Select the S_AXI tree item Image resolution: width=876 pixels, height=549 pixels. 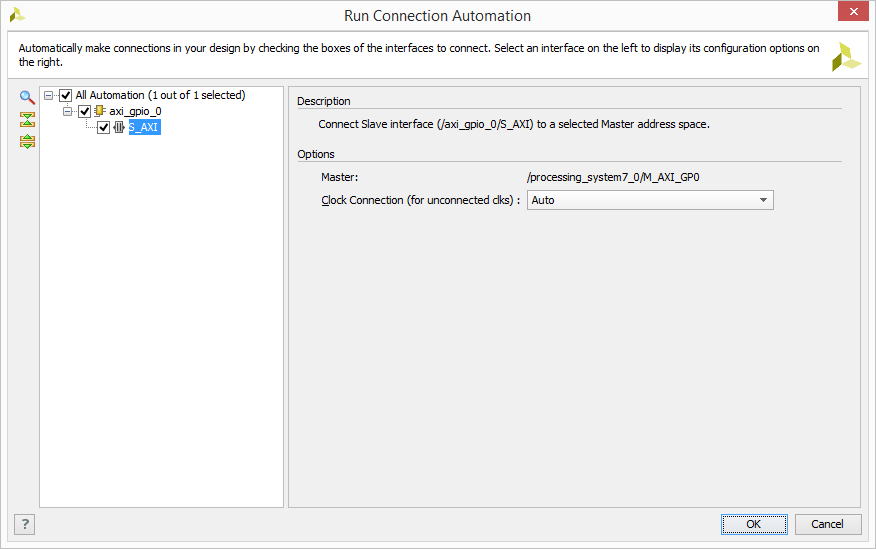click(x=145, y=127)
